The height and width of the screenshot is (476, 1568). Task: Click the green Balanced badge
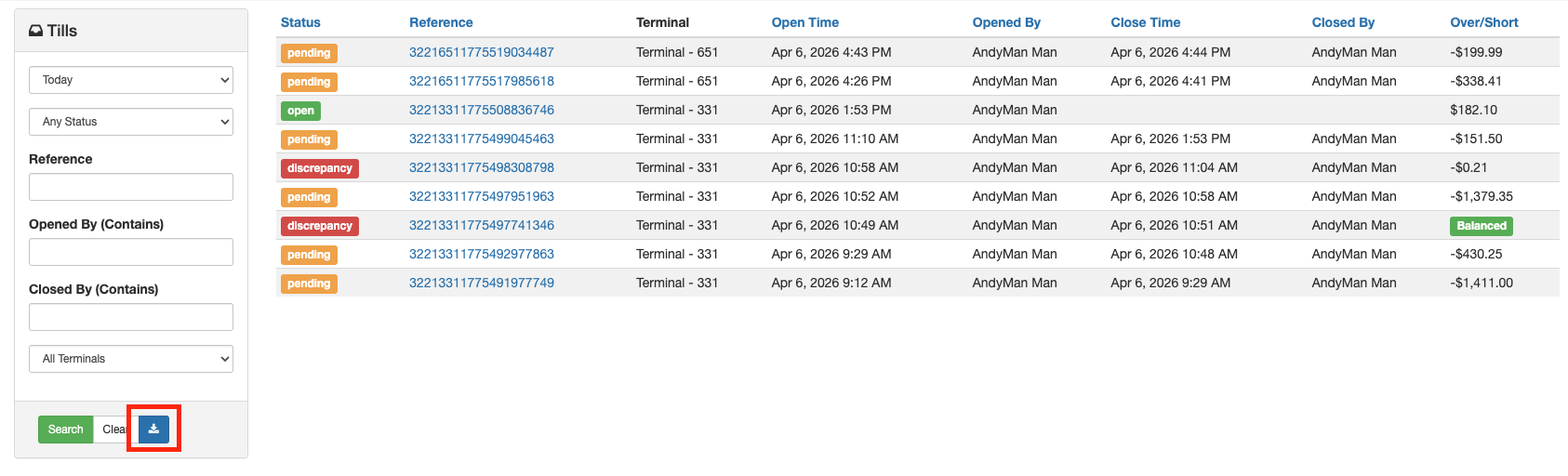click(x=1481, y=226)
